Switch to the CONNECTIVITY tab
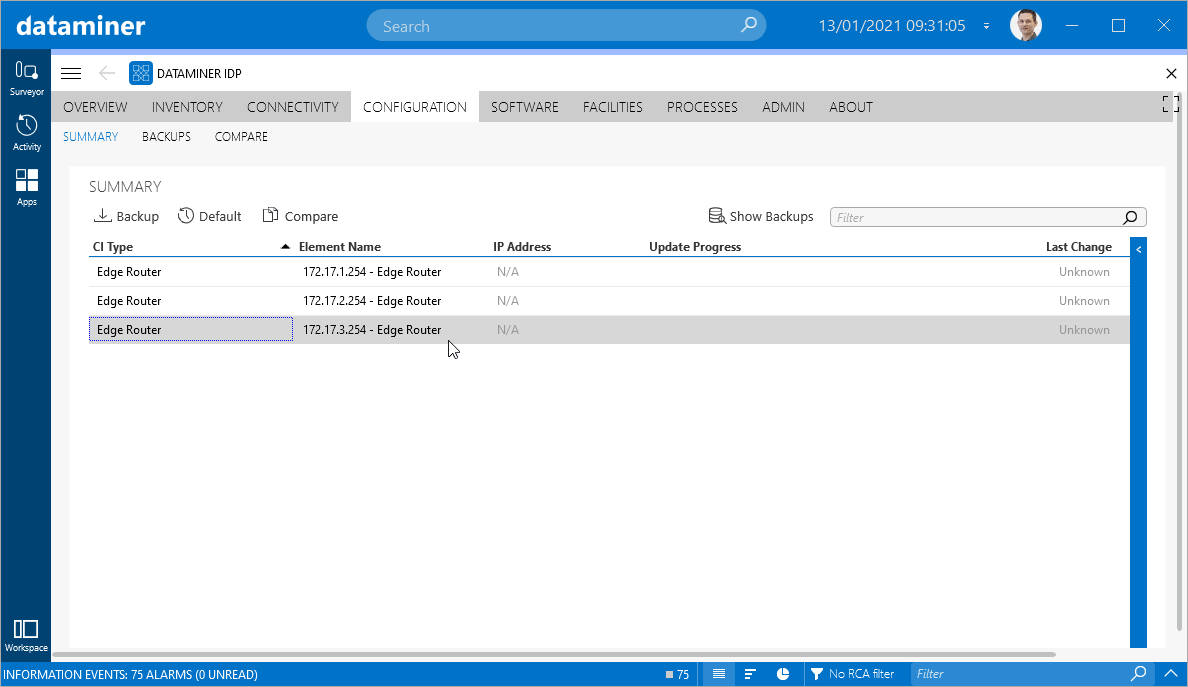 point(292,107)
